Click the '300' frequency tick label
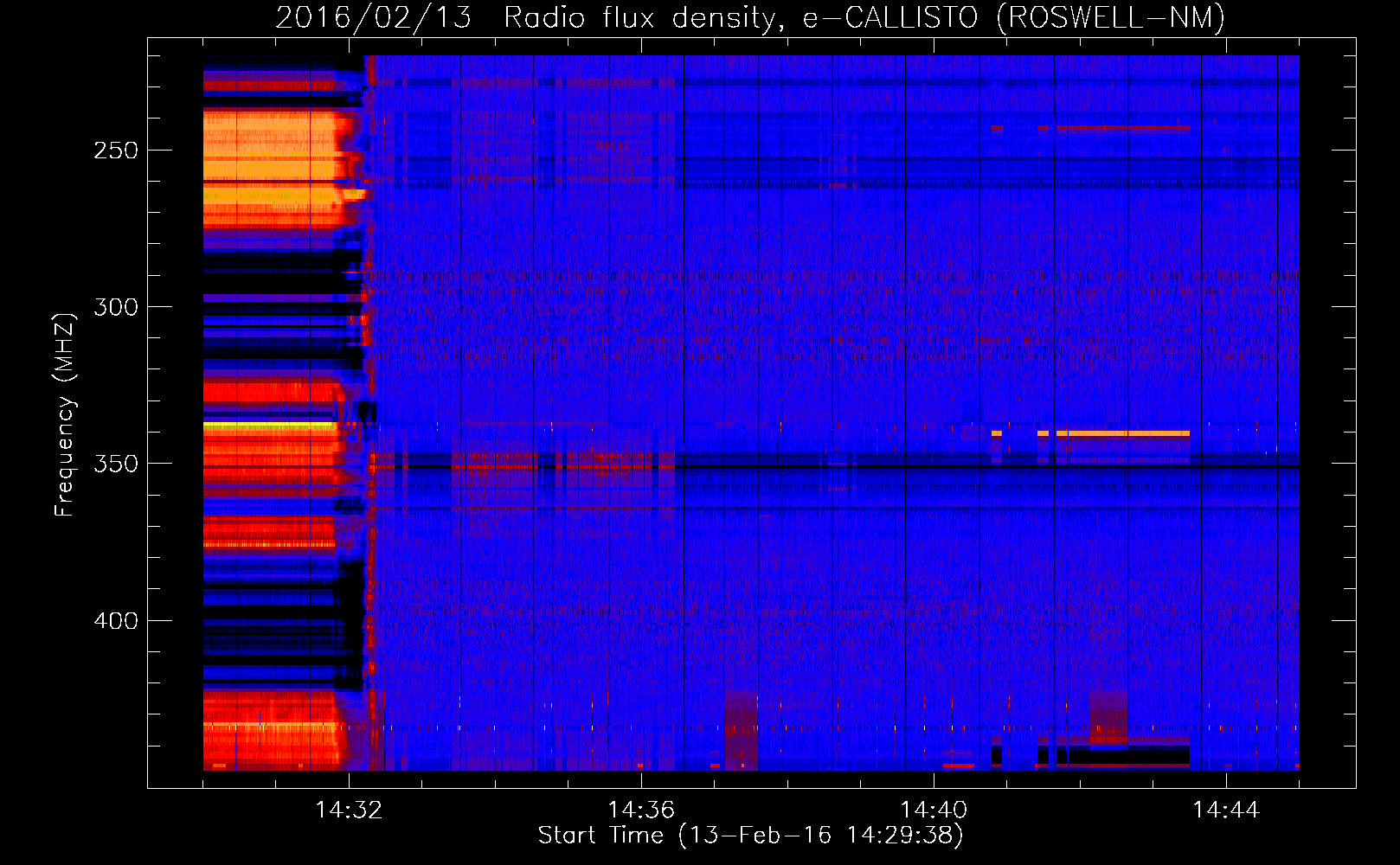Viewport: 1400px width, 865px height. 116,307
